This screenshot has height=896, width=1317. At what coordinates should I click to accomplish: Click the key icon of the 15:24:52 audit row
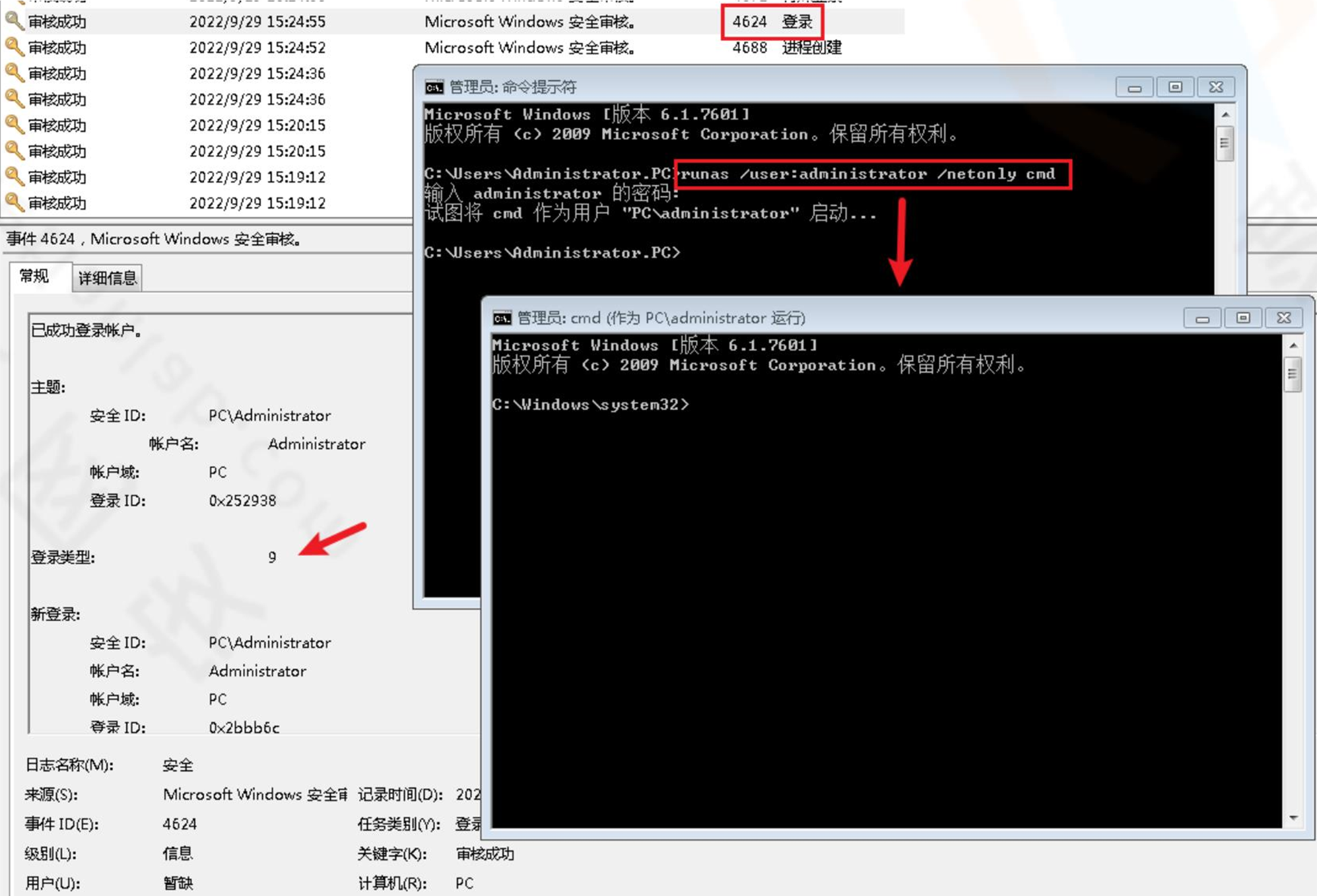13,47
